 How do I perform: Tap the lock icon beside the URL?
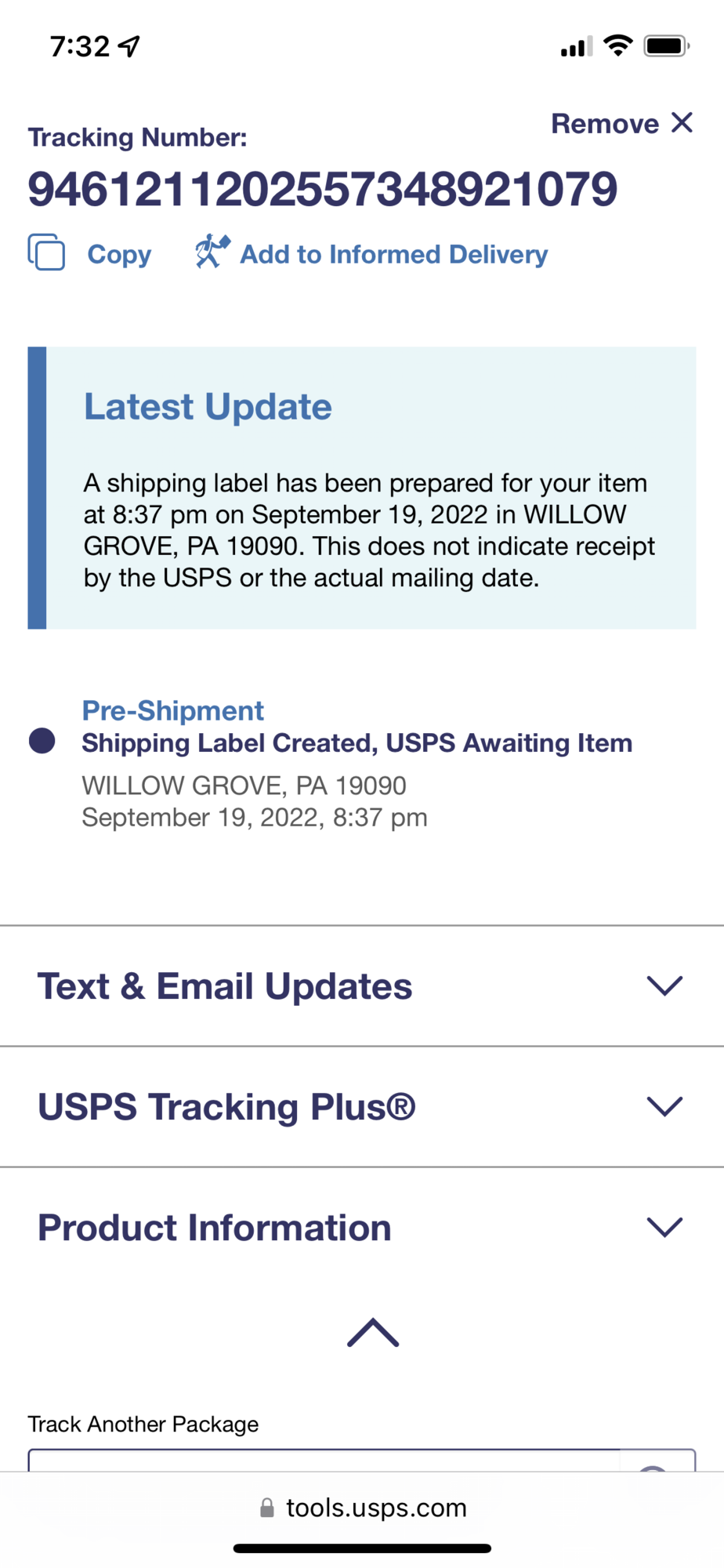[x=267, y=1508]
